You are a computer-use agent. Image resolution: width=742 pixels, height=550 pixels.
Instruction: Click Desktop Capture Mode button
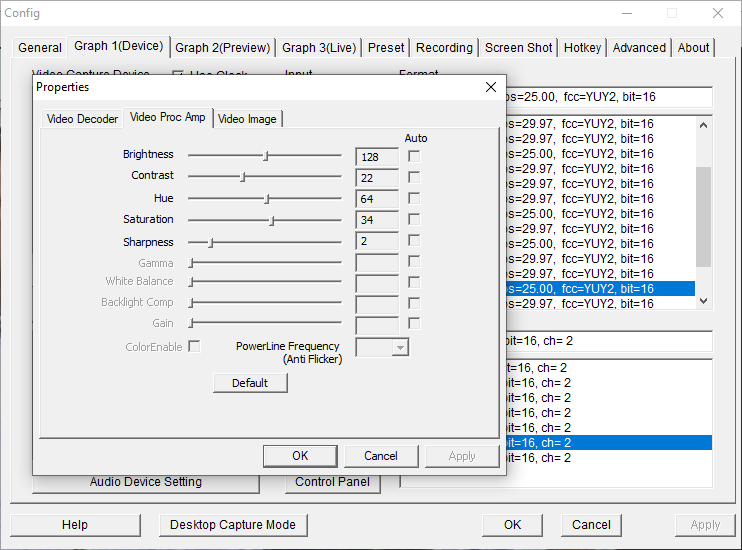click(233, 525)
